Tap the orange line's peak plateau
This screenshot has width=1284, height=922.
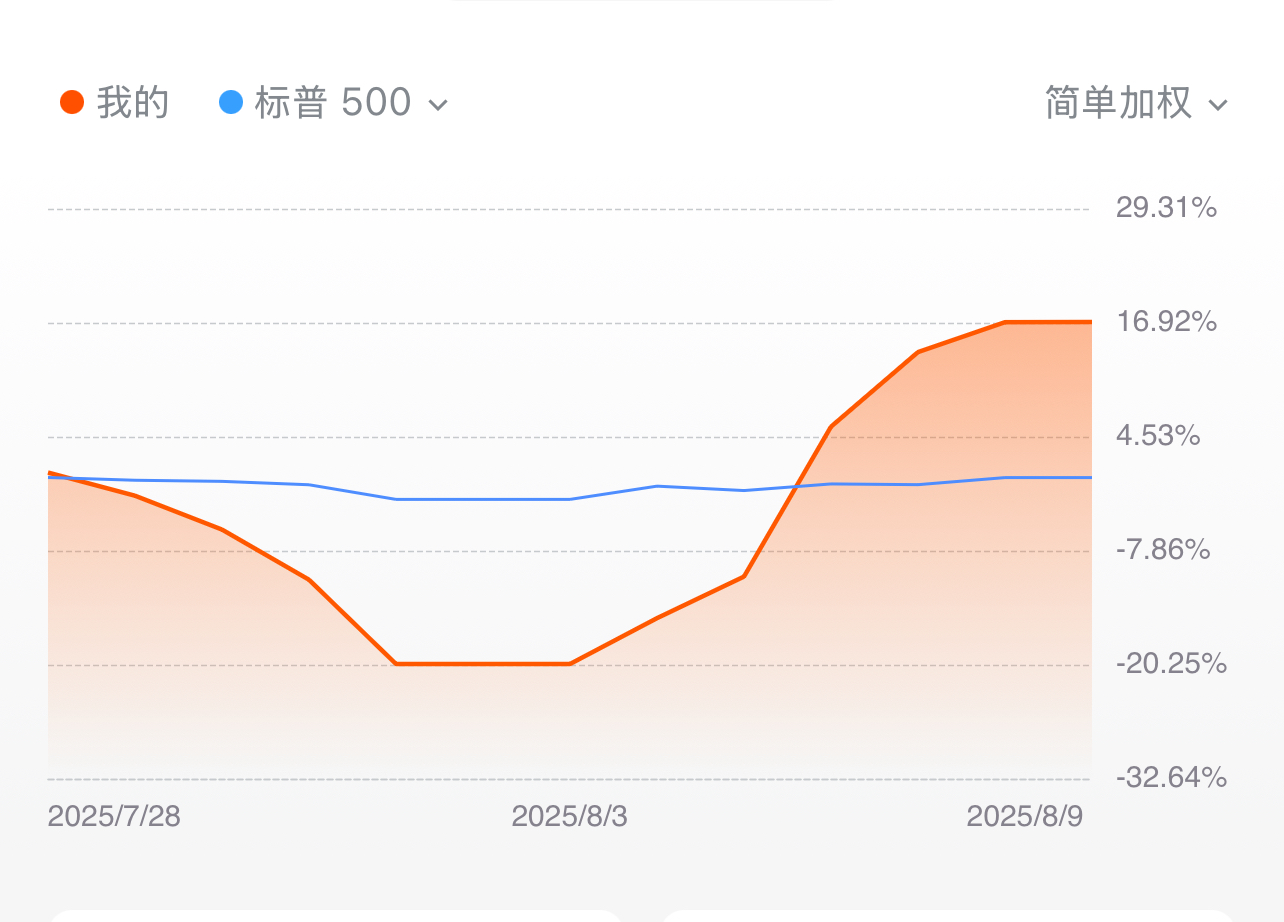1048,322
